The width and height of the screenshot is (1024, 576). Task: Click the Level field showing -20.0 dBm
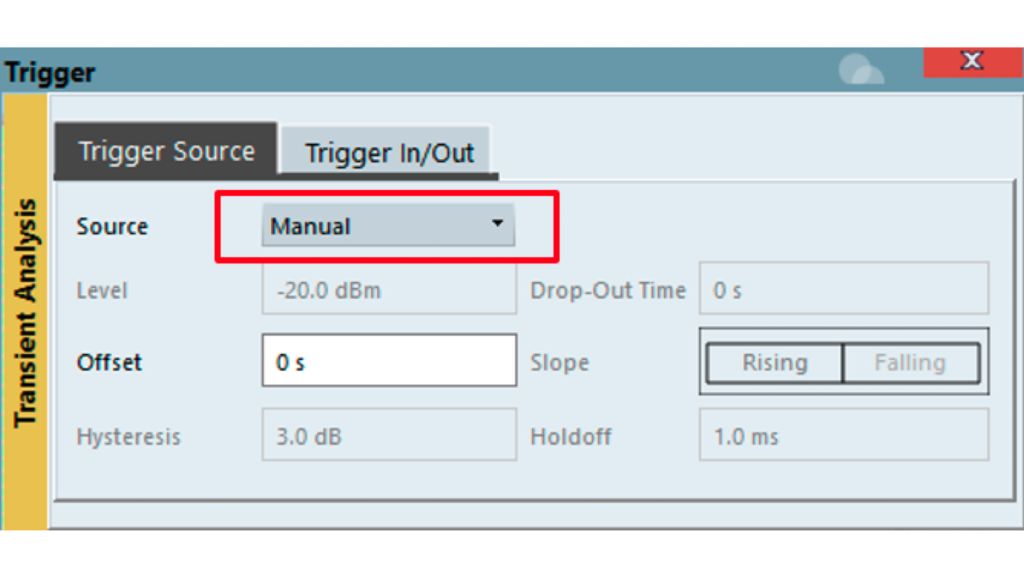pos(388,290)
